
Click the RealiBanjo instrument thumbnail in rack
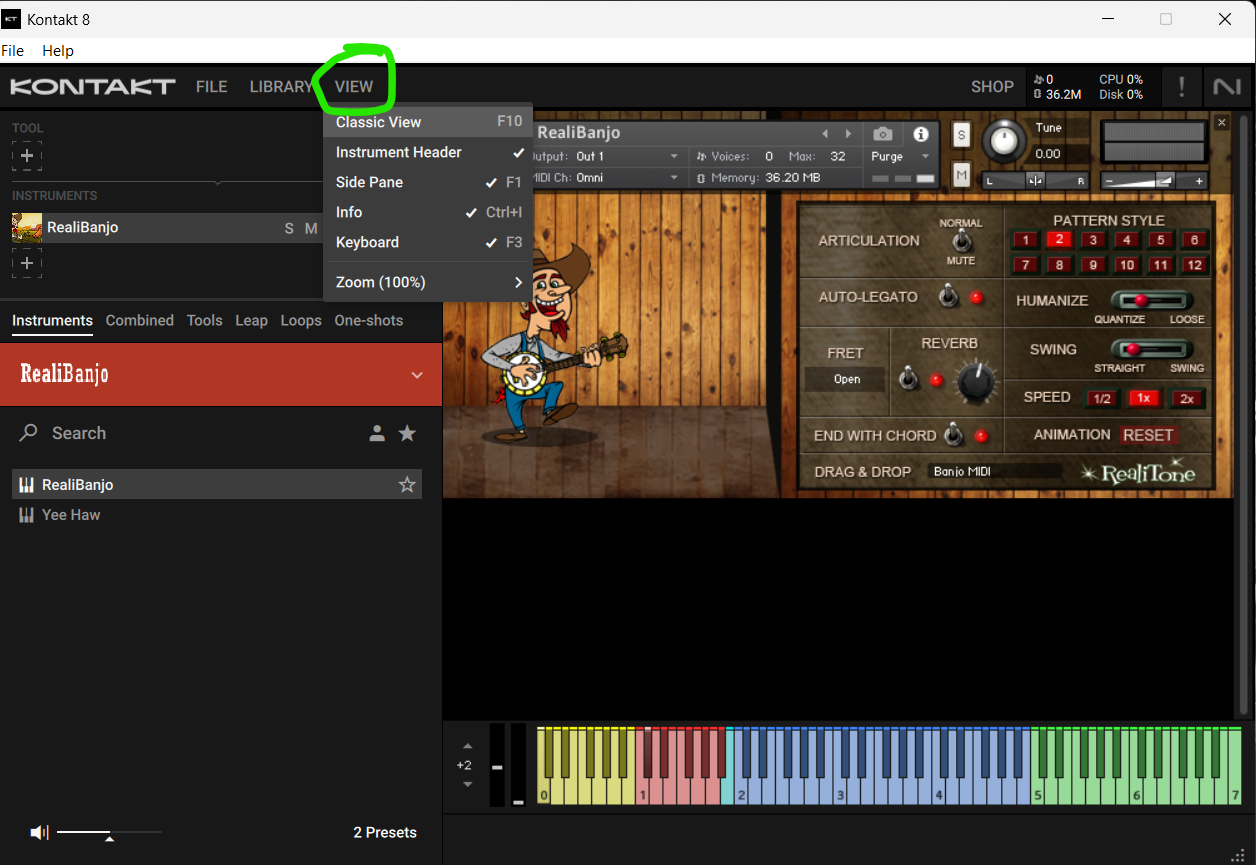(x=27, y=228)
